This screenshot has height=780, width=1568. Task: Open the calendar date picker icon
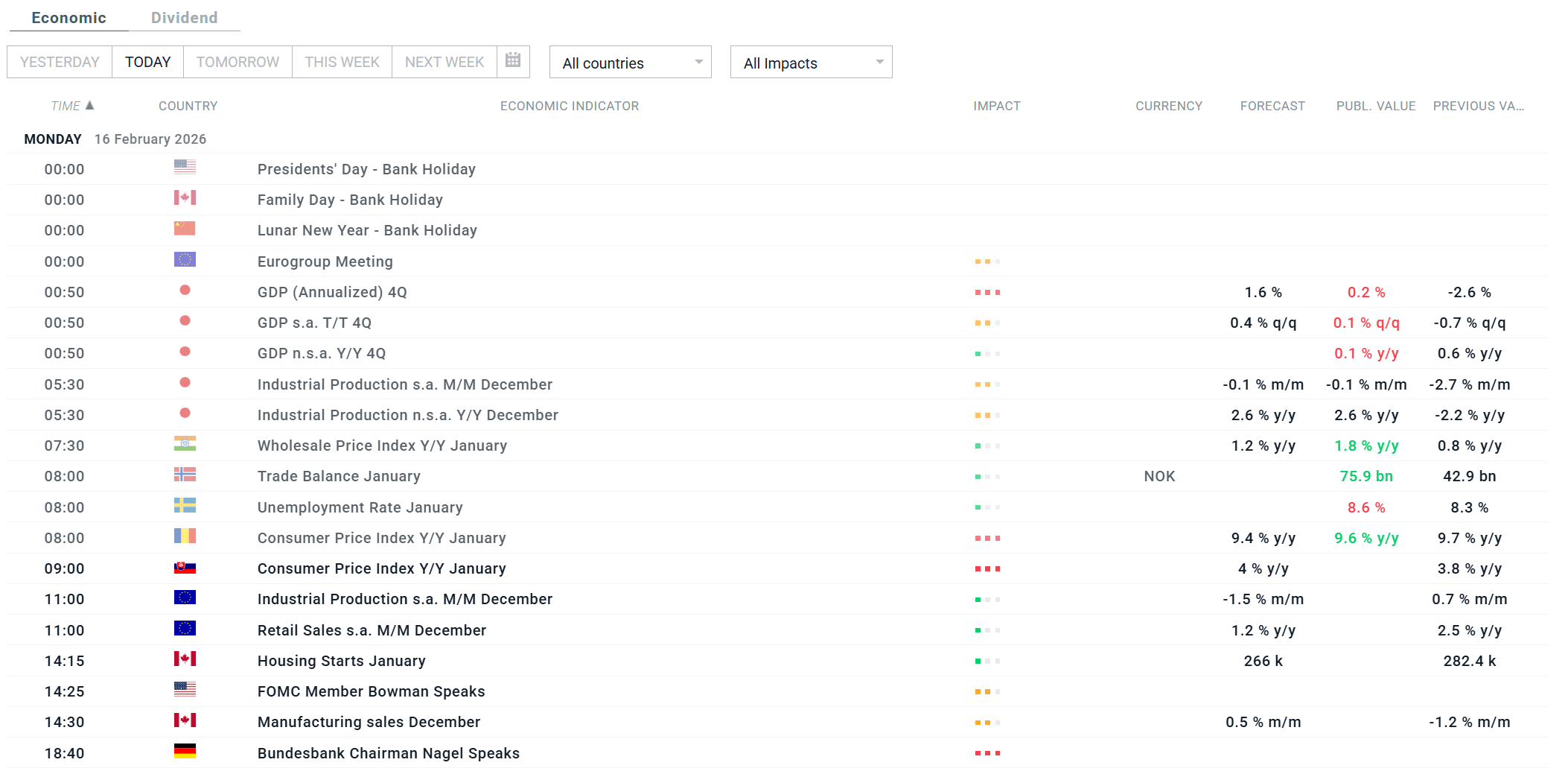tap(513, 61)
